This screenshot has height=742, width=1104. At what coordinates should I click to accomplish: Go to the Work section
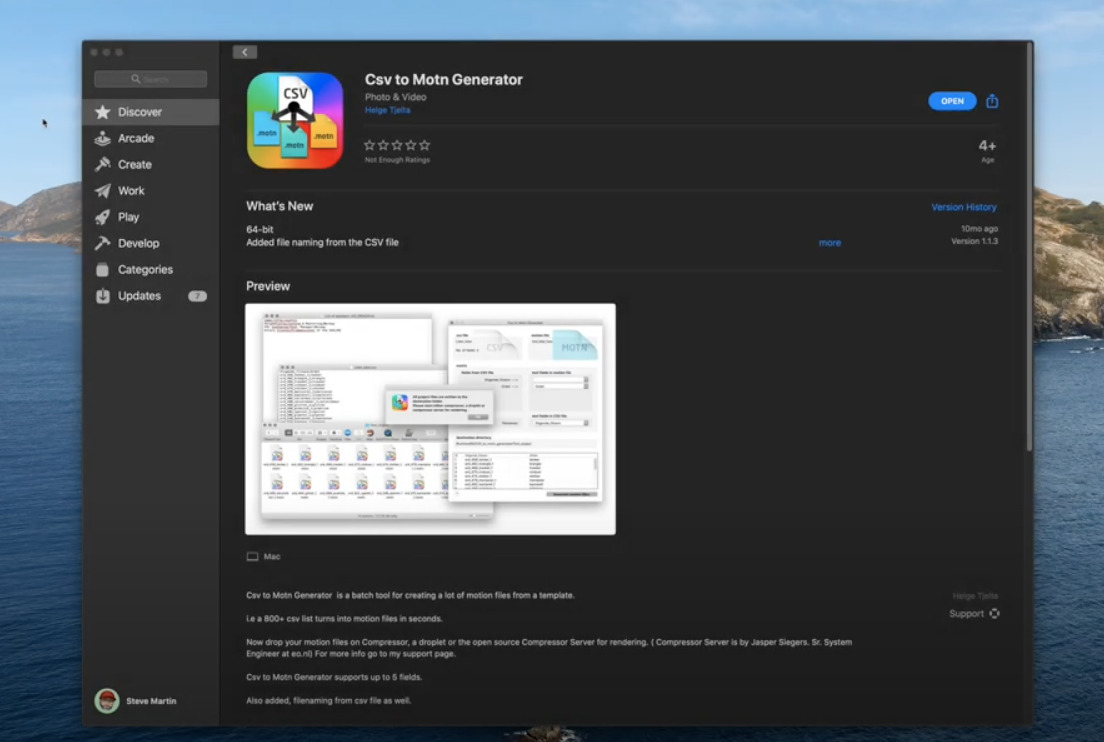(151, 191)
